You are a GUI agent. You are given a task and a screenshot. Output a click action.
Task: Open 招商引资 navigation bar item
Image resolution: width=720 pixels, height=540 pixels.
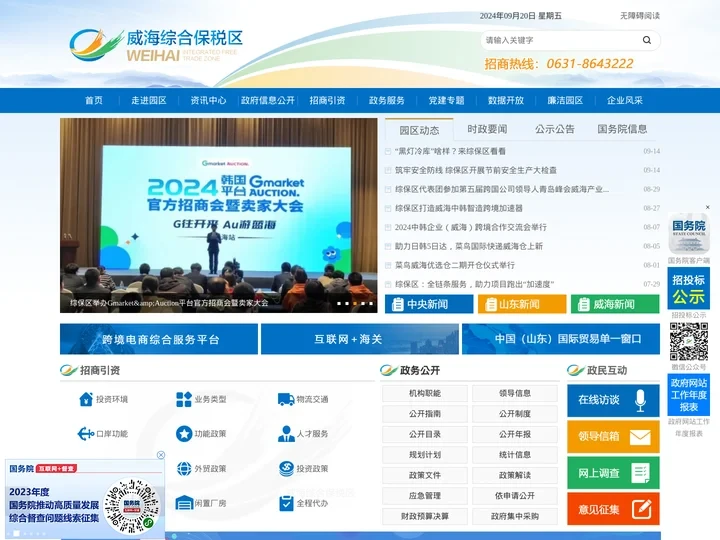pos(327,100)
